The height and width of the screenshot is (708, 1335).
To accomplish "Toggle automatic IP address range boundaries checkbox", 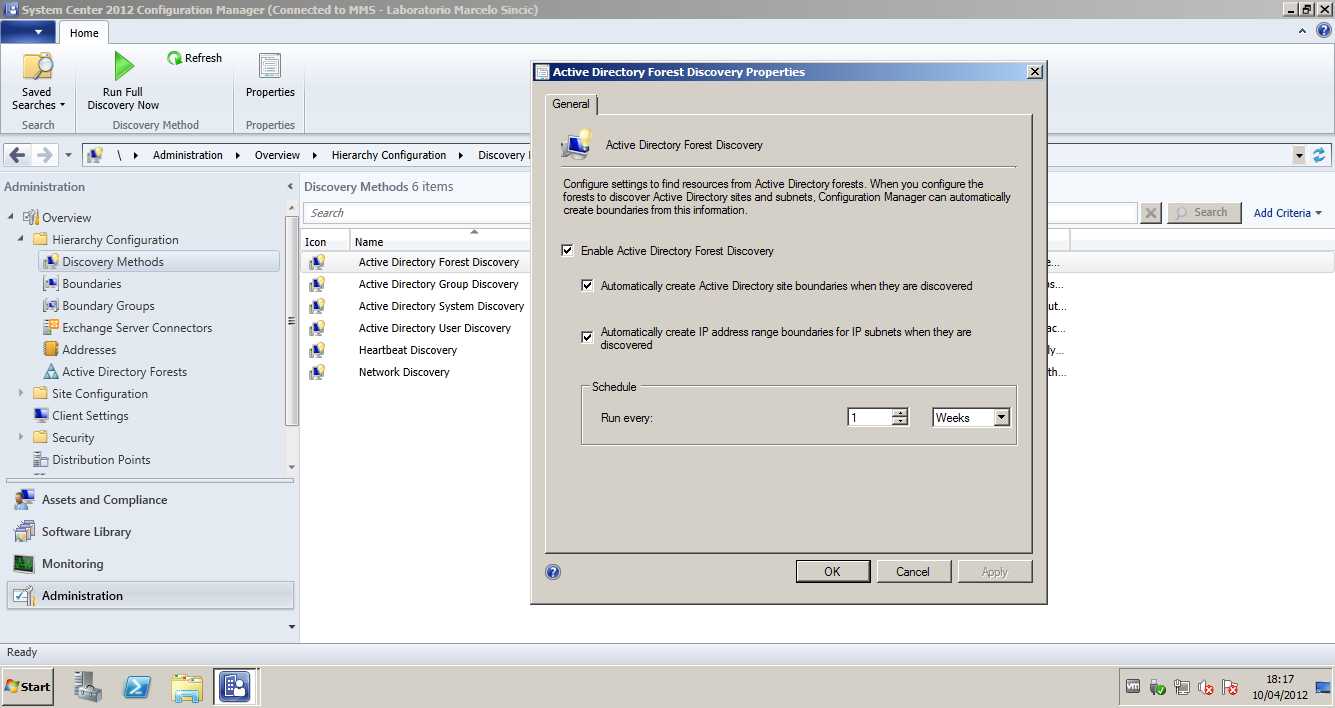I will pyautogui.click(x=588, y=337).
